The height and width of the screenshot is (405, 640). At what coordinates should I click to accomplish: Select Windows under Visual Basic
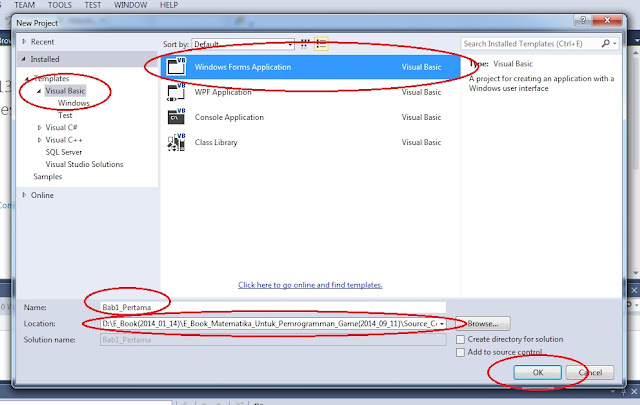[73, 103]
